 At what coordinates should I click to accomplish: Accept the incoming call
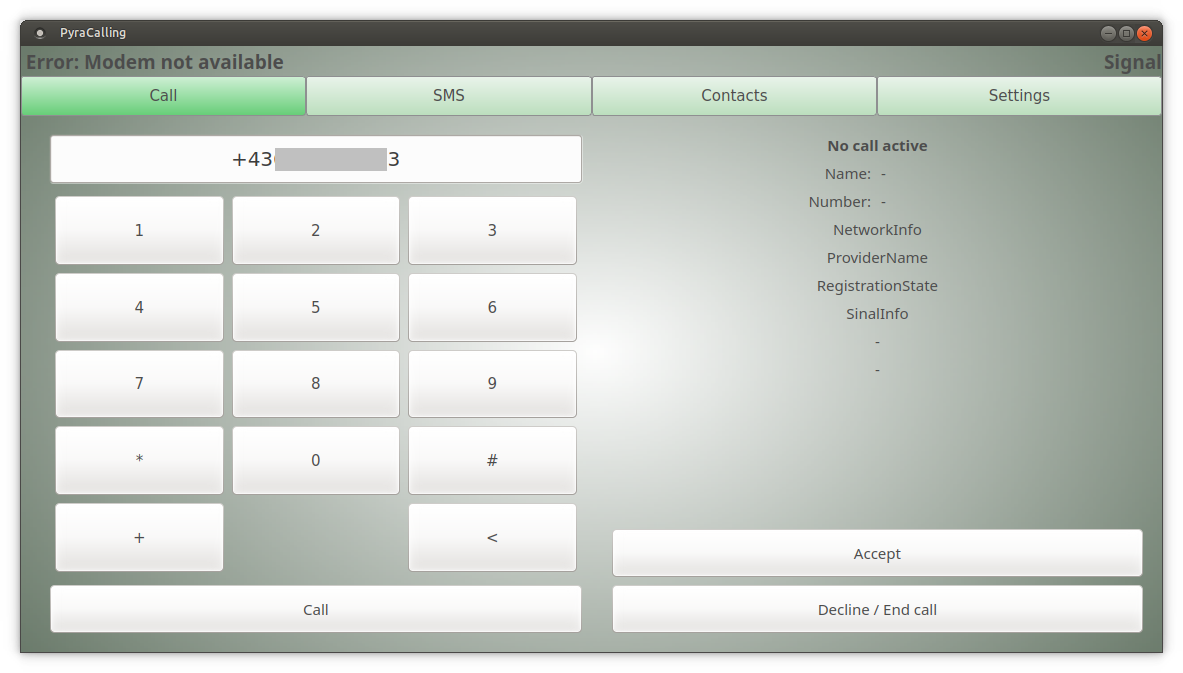pos(877,554)
